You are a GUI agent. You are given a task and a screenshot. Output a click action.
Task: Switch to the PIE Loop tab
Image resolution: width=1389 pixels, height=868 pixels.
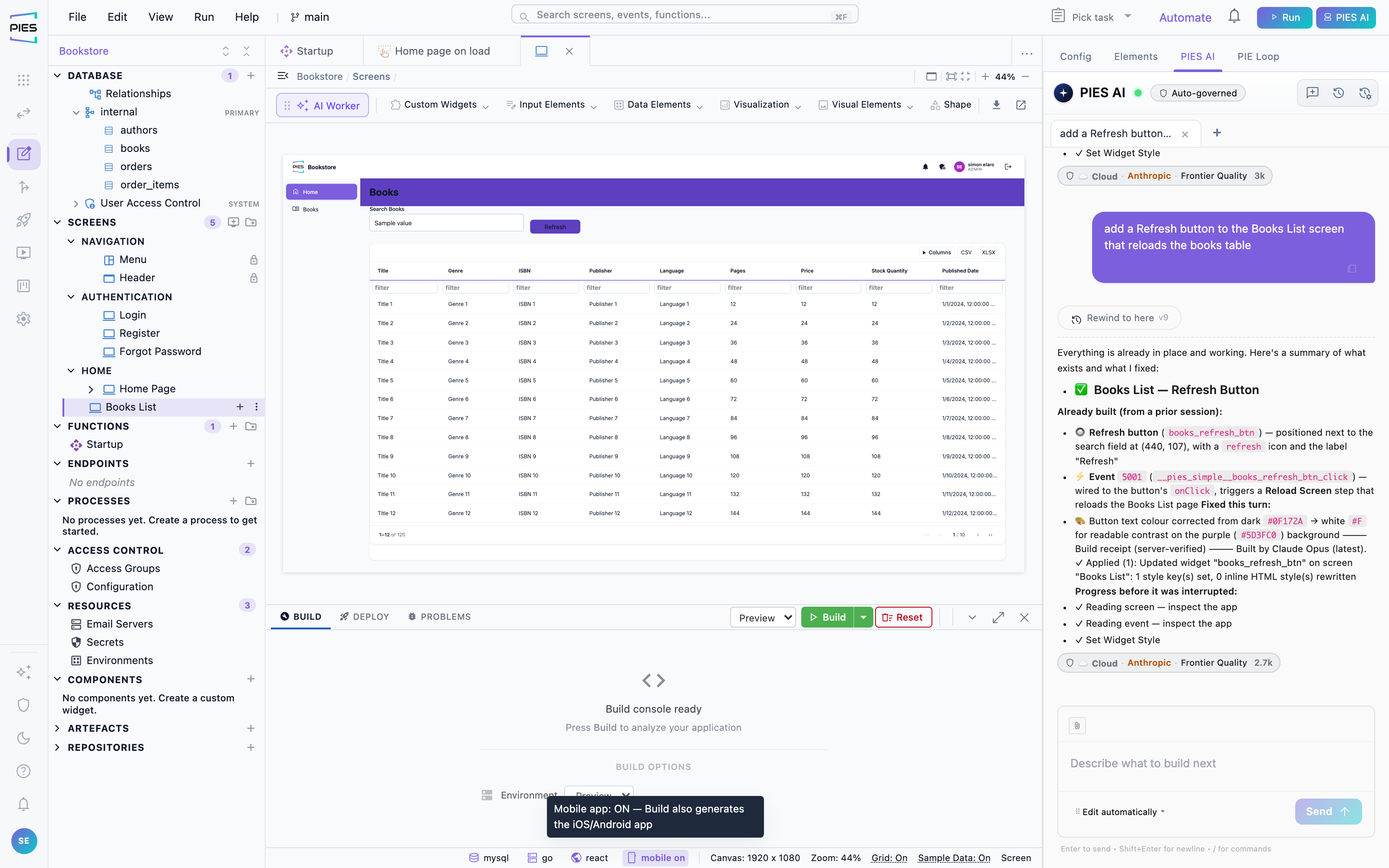pos(1257,56)
